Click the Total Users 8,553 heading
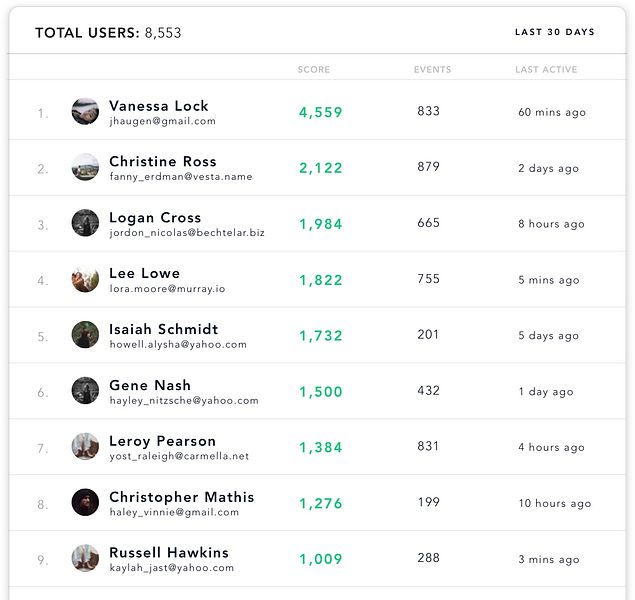The width and height of the screenshot is (635, 600). click(108, 33)
